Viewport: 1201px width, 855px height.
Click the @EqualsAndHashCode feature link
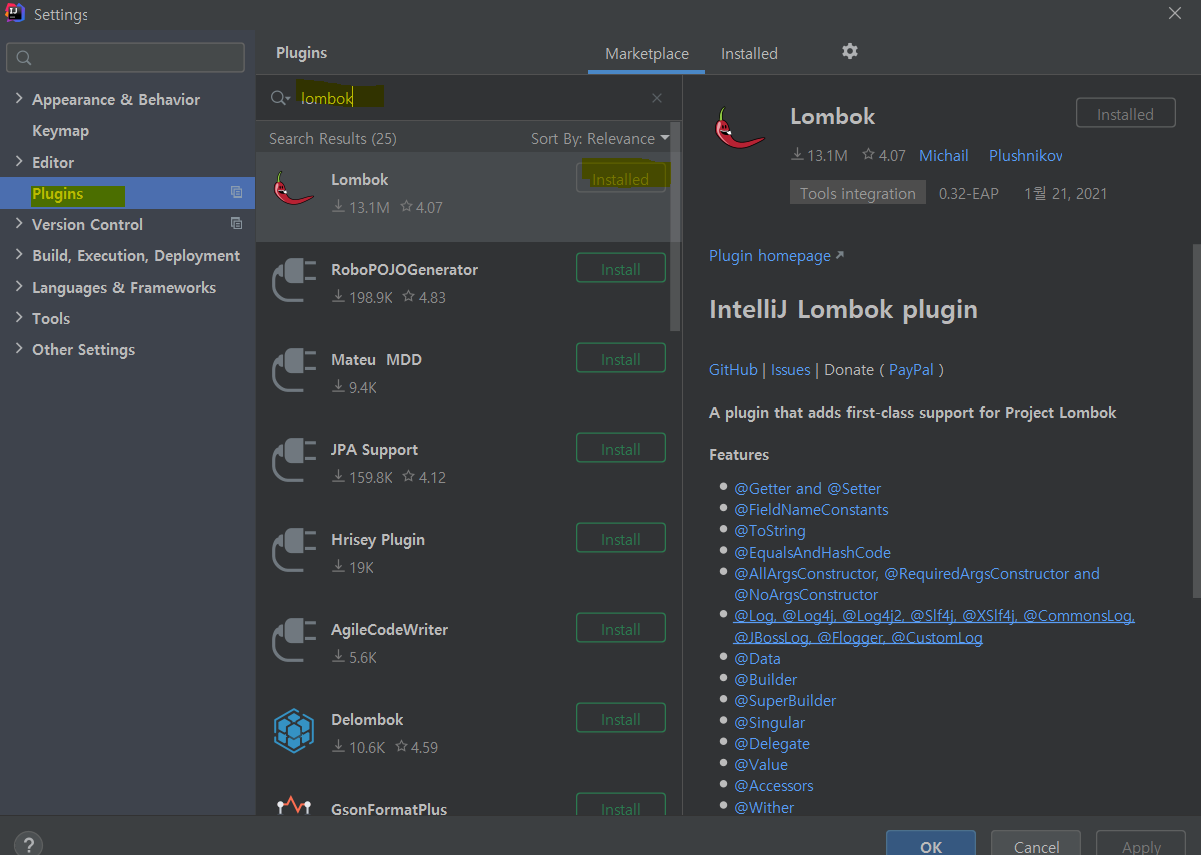[812, 552]
